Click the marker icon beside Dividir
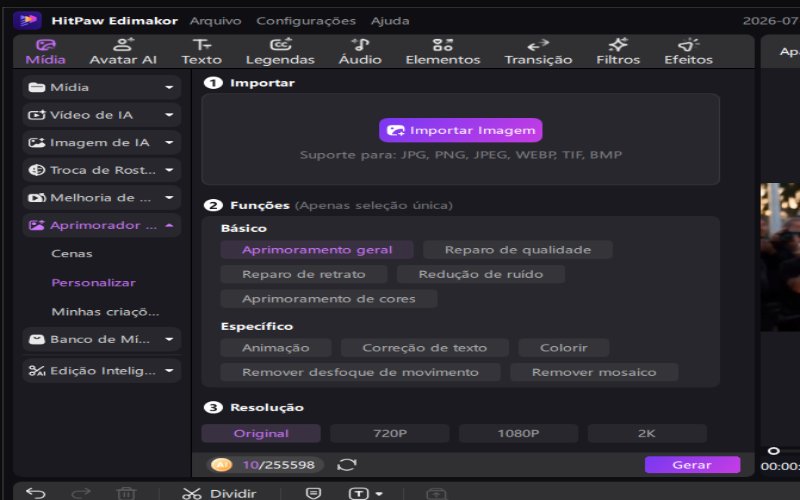Viewport: 800px width, 500px height. click(x=313, y=493)
